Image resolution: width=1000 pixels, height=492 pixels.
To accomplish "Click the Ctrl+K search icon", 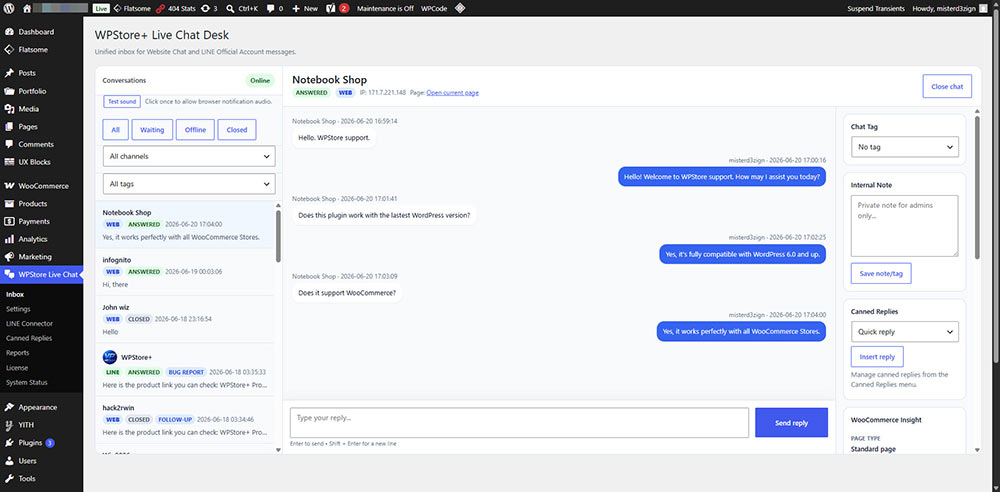I will pos(230,8).
